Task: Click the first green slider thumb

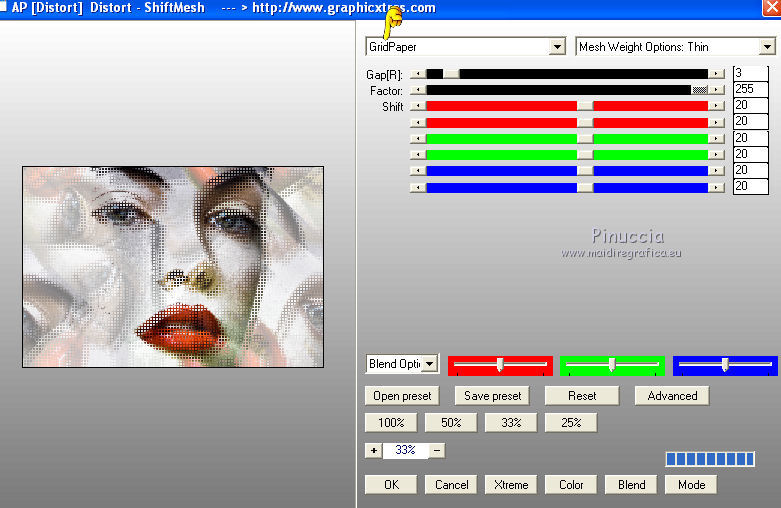Action: 585,138
